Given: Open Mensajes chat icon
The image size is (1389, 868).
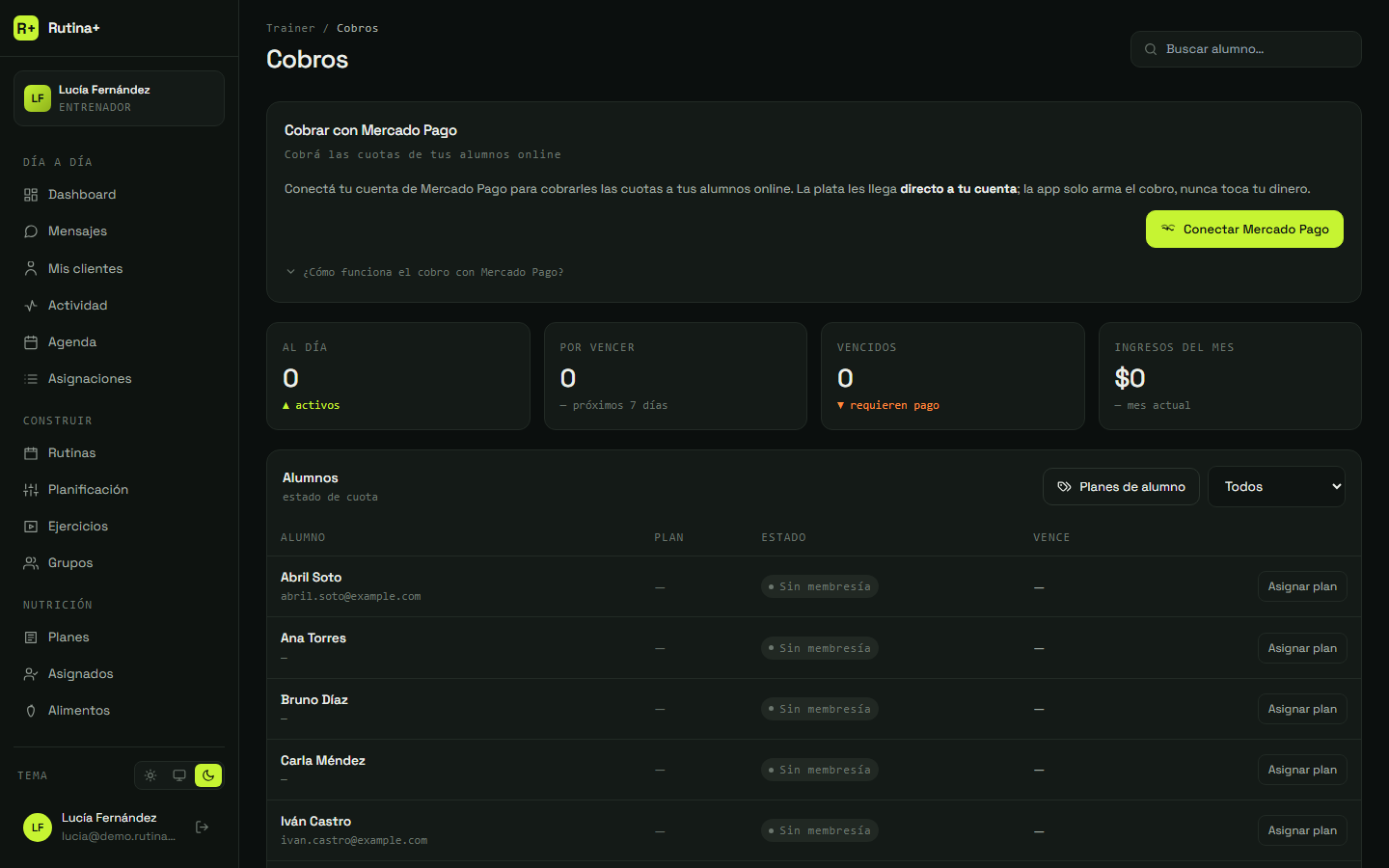Looking at the screenshot, I should pos(31,231).
